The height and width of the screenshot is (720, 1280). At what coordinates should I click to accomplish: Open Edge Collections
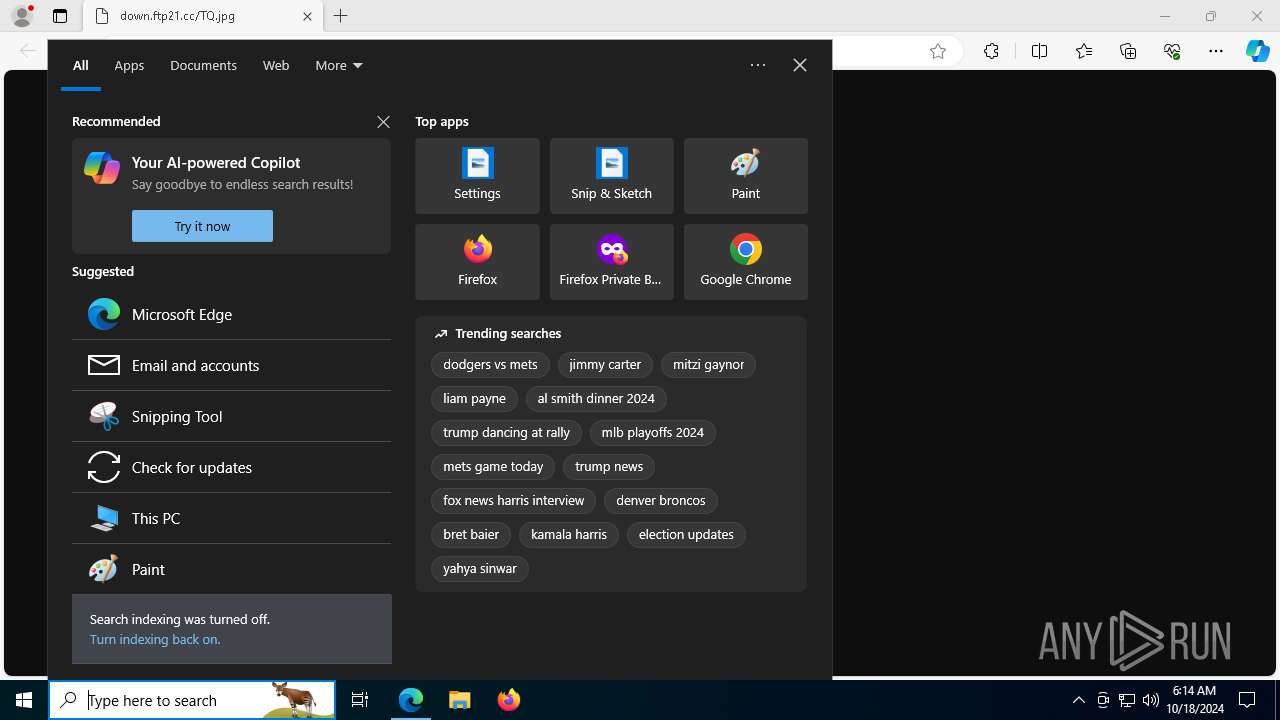tap(1128, 51)
